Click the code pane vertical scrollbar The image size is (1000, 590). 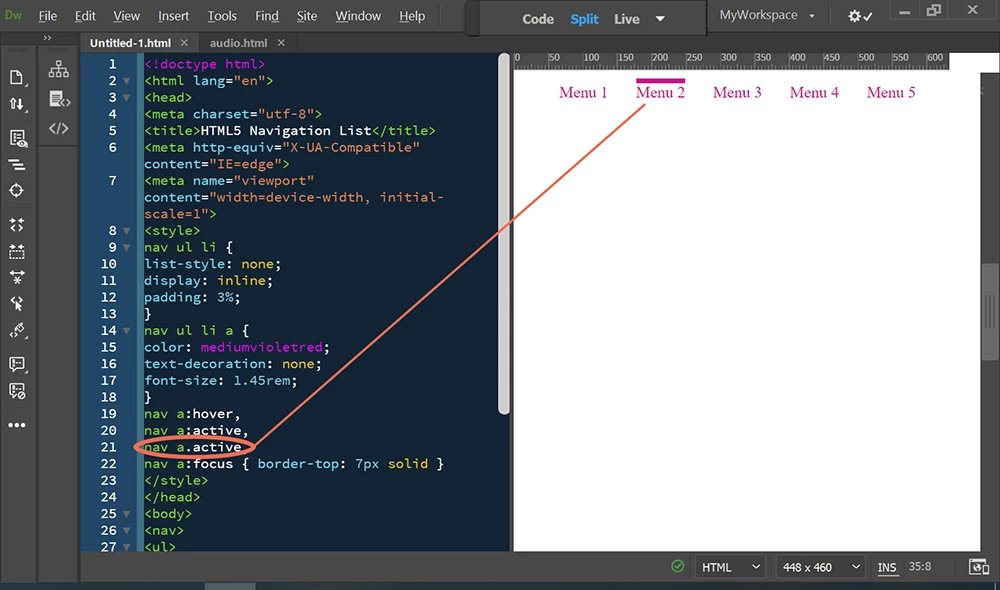(504, 234)
